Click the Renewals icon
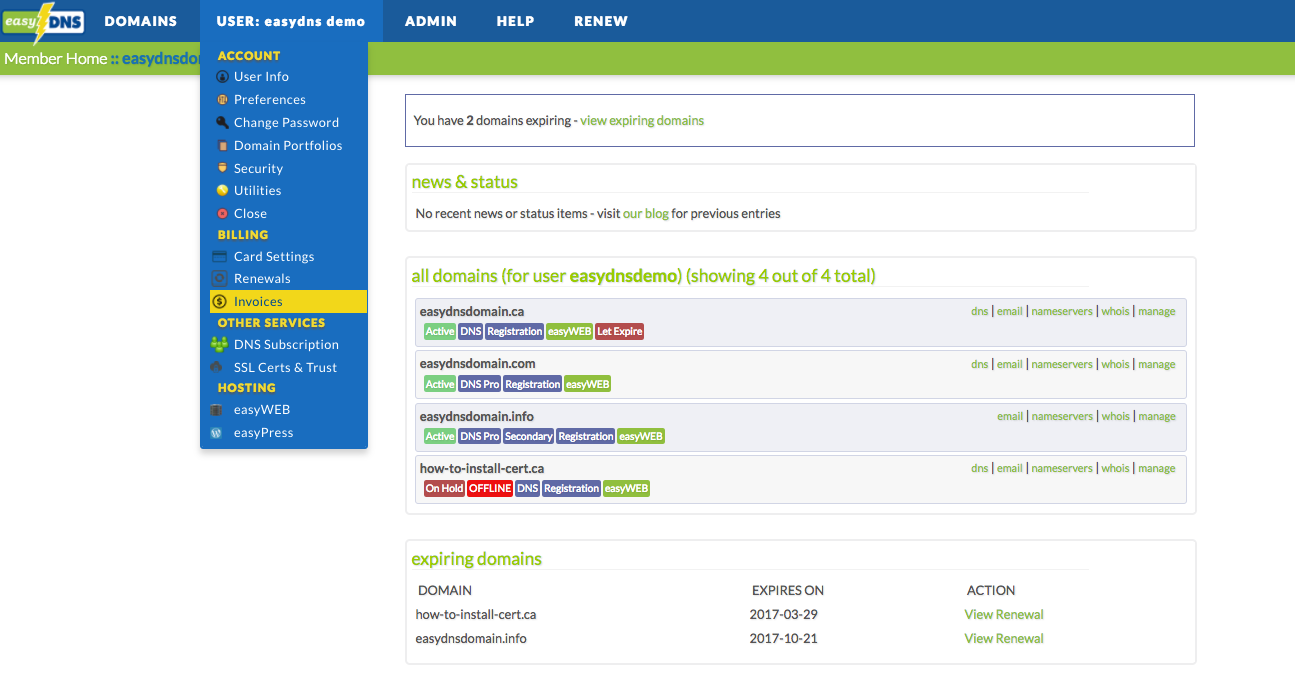Viewport: 1295px width, 691px height. (x=219, y=279)
